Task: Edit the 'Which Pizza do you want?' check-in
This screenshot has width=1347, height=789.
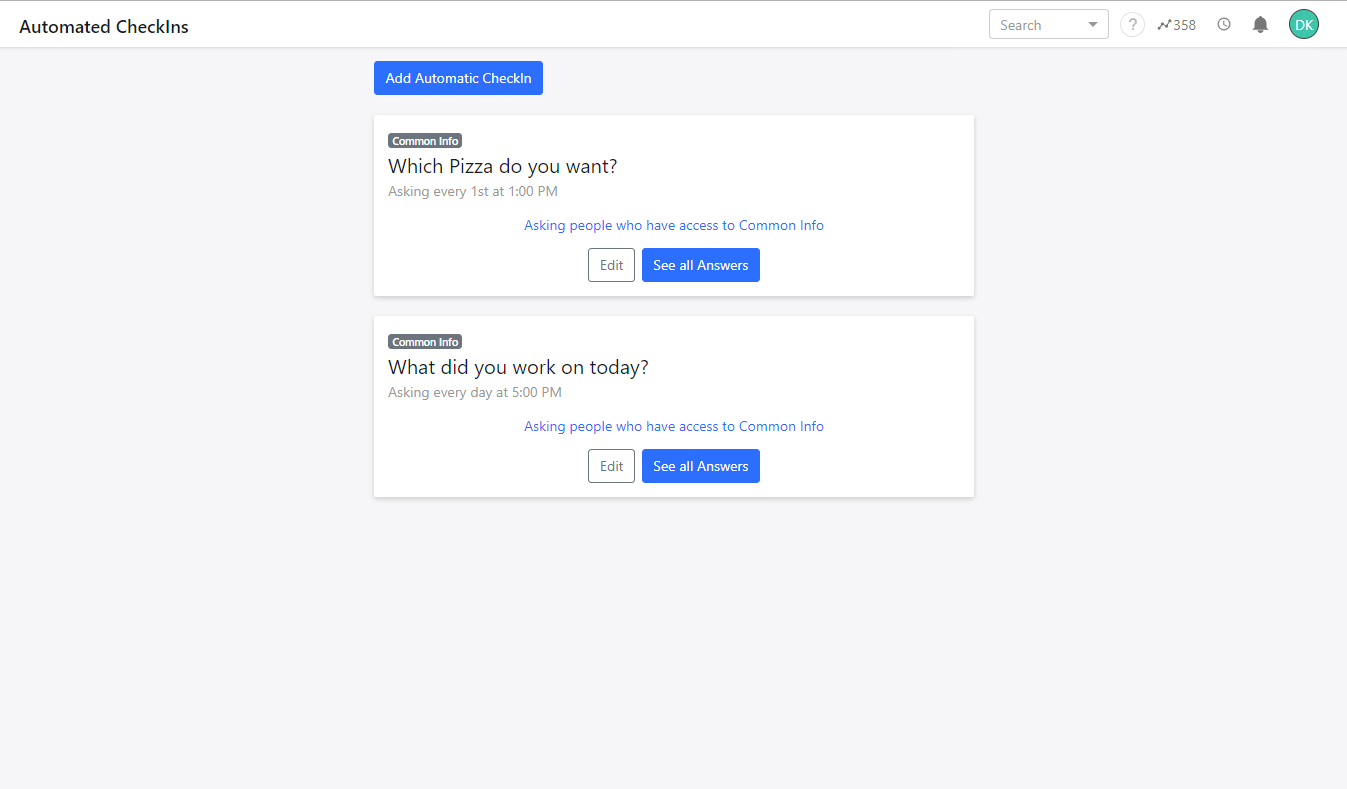Action: pyautogui.click(x=611, y=265)
